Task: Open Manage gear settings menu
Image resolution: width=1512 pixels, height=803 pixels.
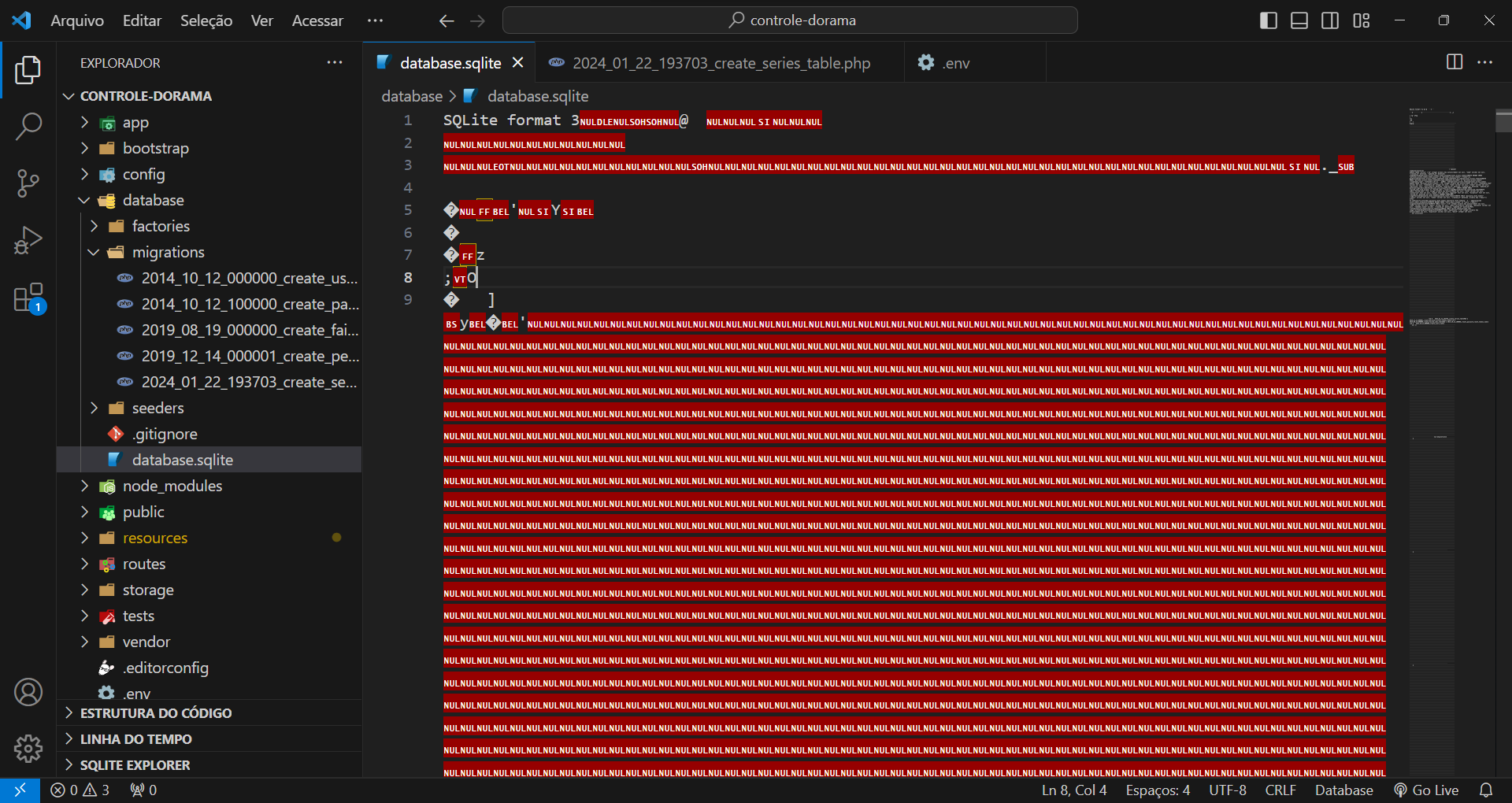Action: [28, 749]
